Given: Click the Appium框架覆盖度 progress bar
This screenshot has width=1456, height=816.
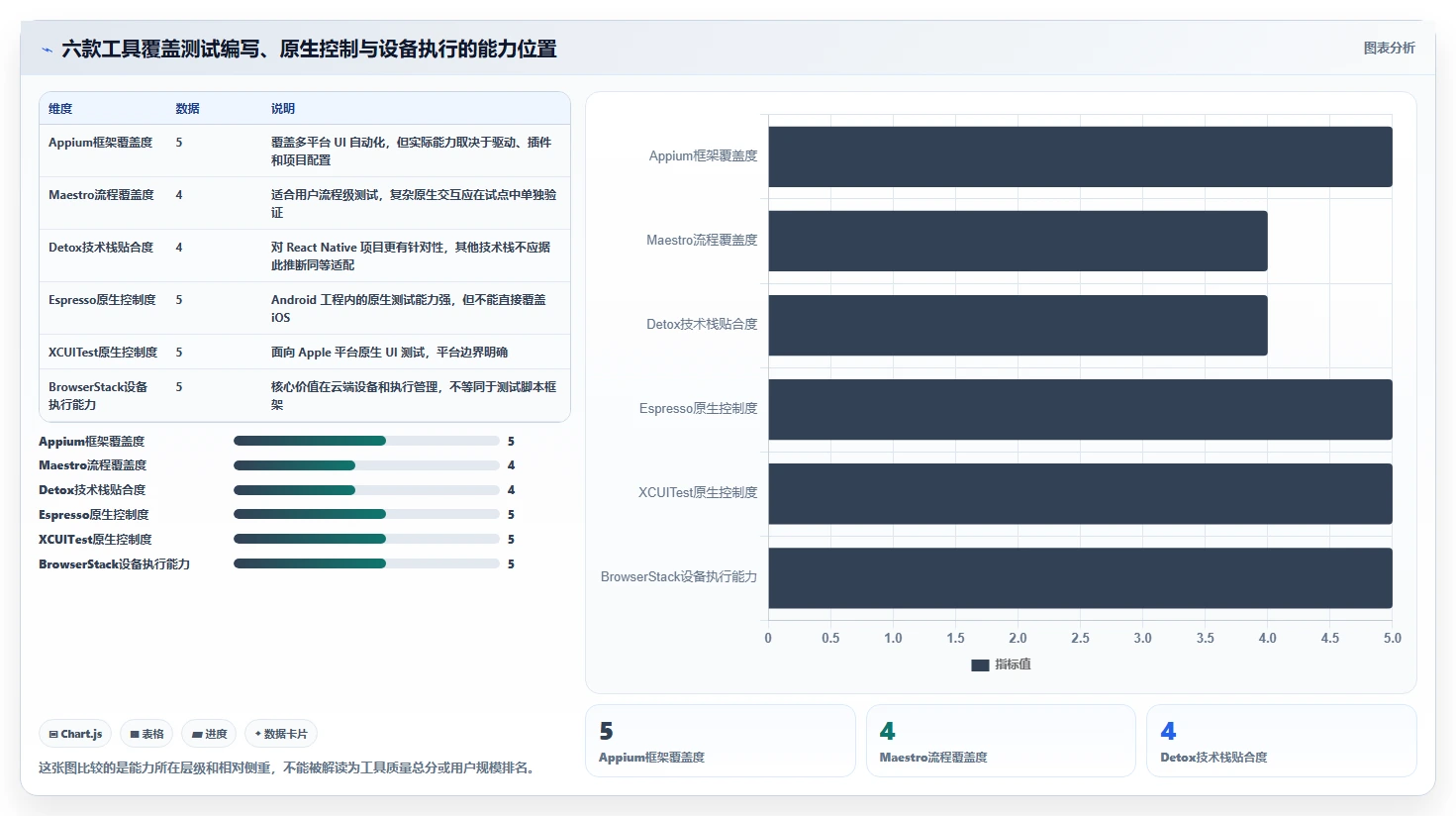Looking at the screenshot, I should click(366, 441).
